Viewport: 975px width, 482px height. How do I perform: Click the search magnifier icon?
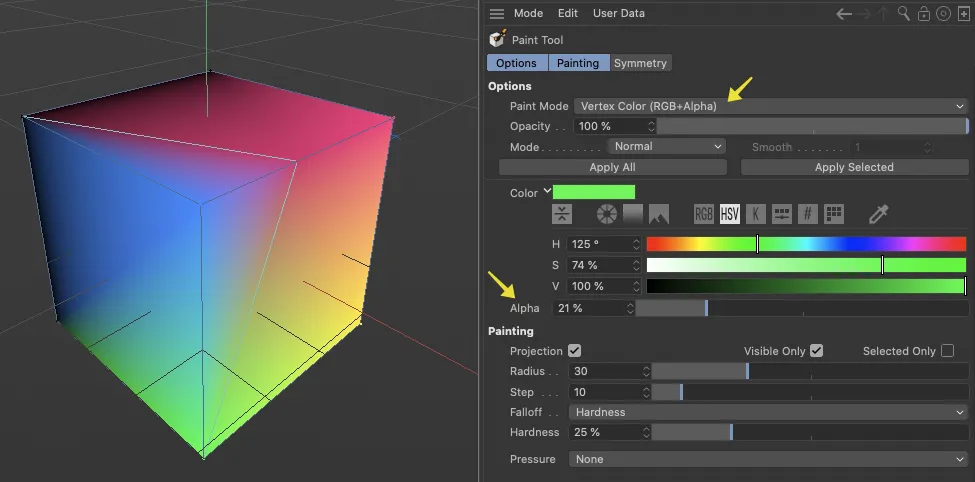904,14
